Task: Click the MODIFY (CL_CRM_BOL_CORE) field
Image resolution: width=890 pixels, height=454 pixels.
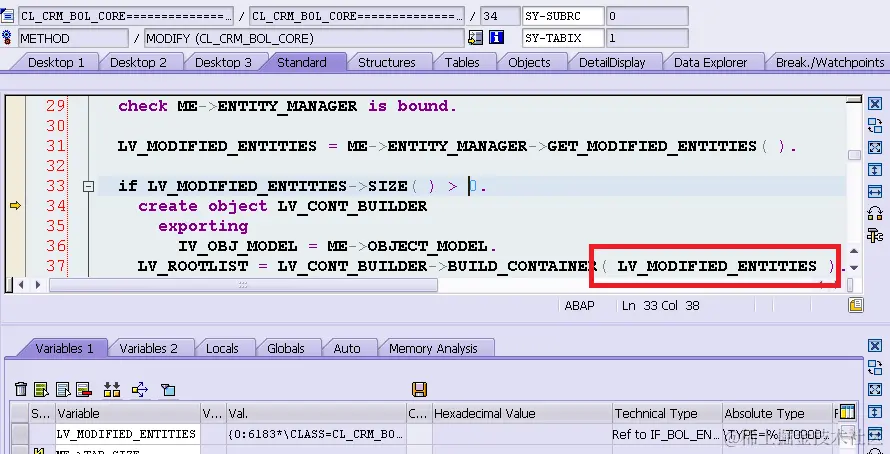Action: point(304,39)
